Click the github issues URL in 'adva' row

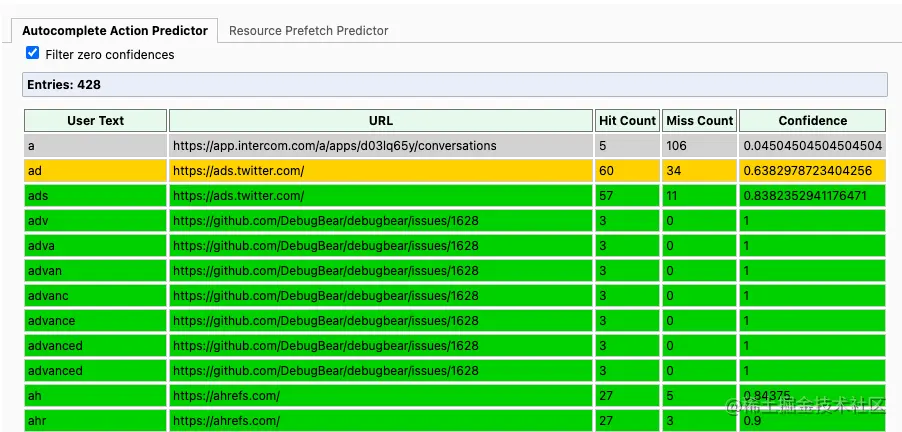coord(381,246)
